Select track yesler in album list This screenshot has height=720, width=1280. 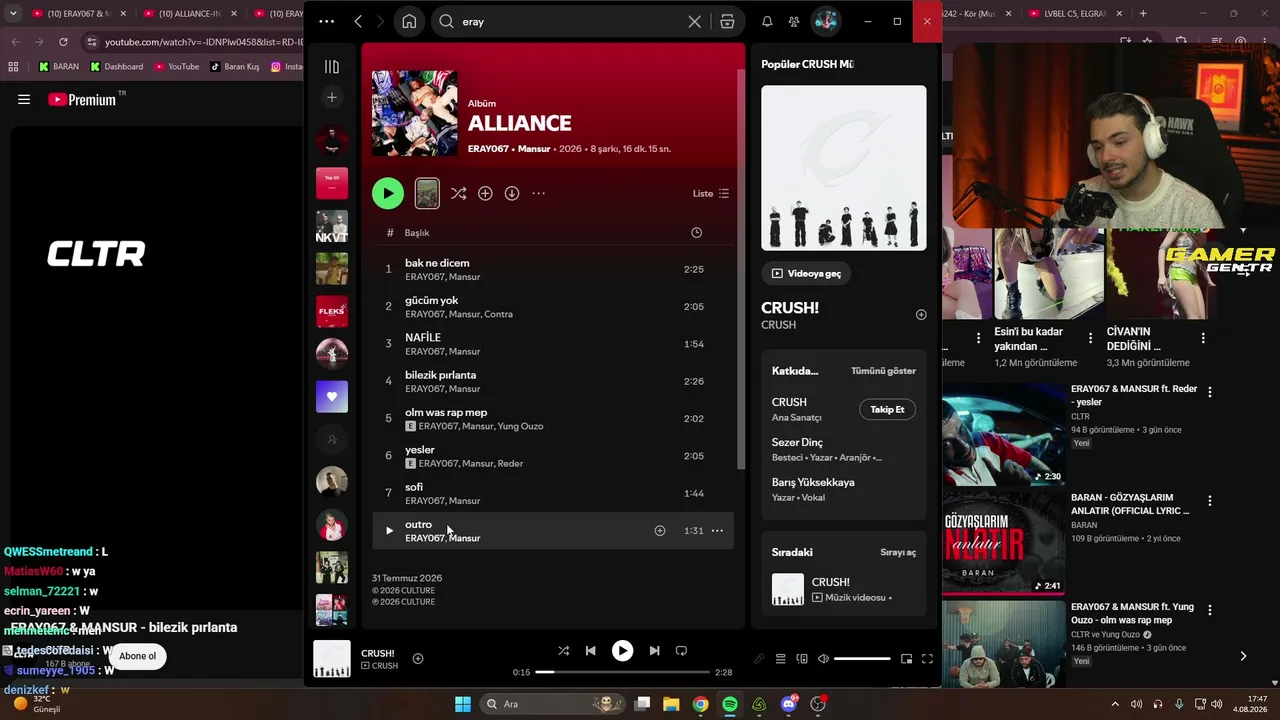click(x=553, y=456)
